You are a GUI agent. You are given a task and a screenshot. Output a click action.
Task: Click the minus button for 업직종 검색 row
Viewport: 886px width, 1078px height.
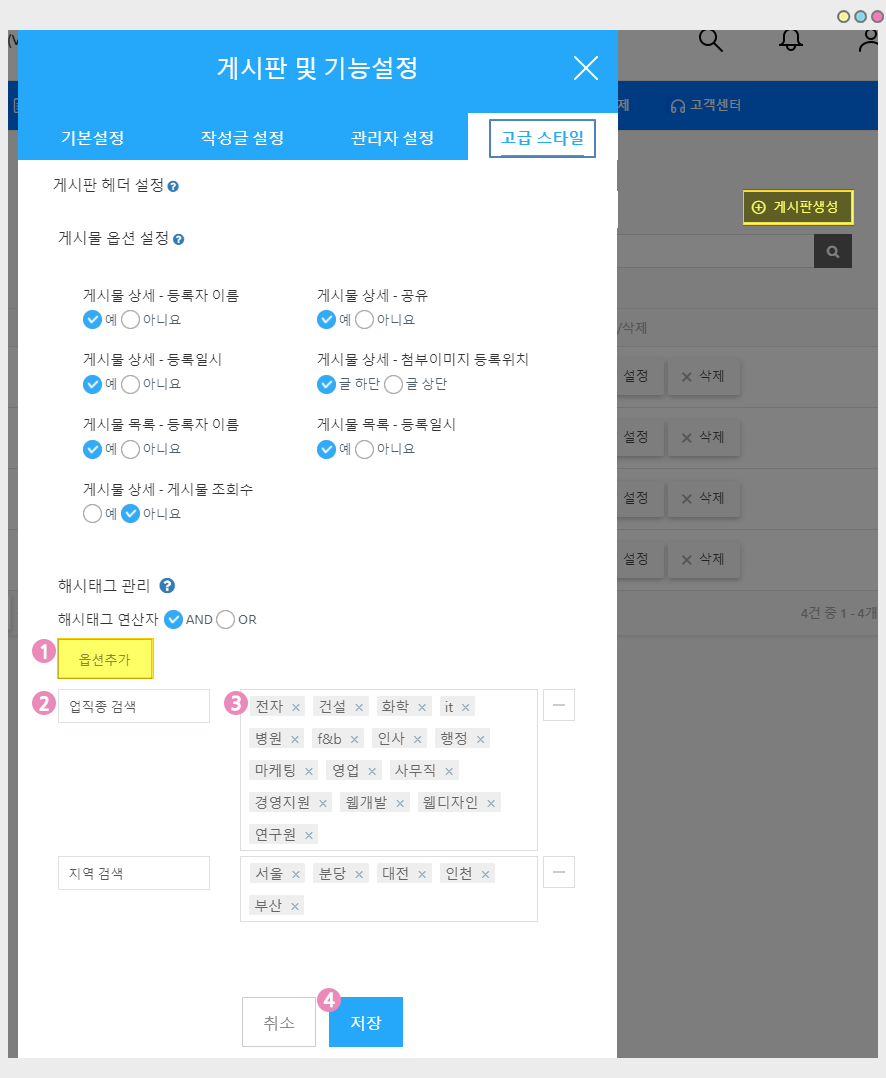click(558, 705)
